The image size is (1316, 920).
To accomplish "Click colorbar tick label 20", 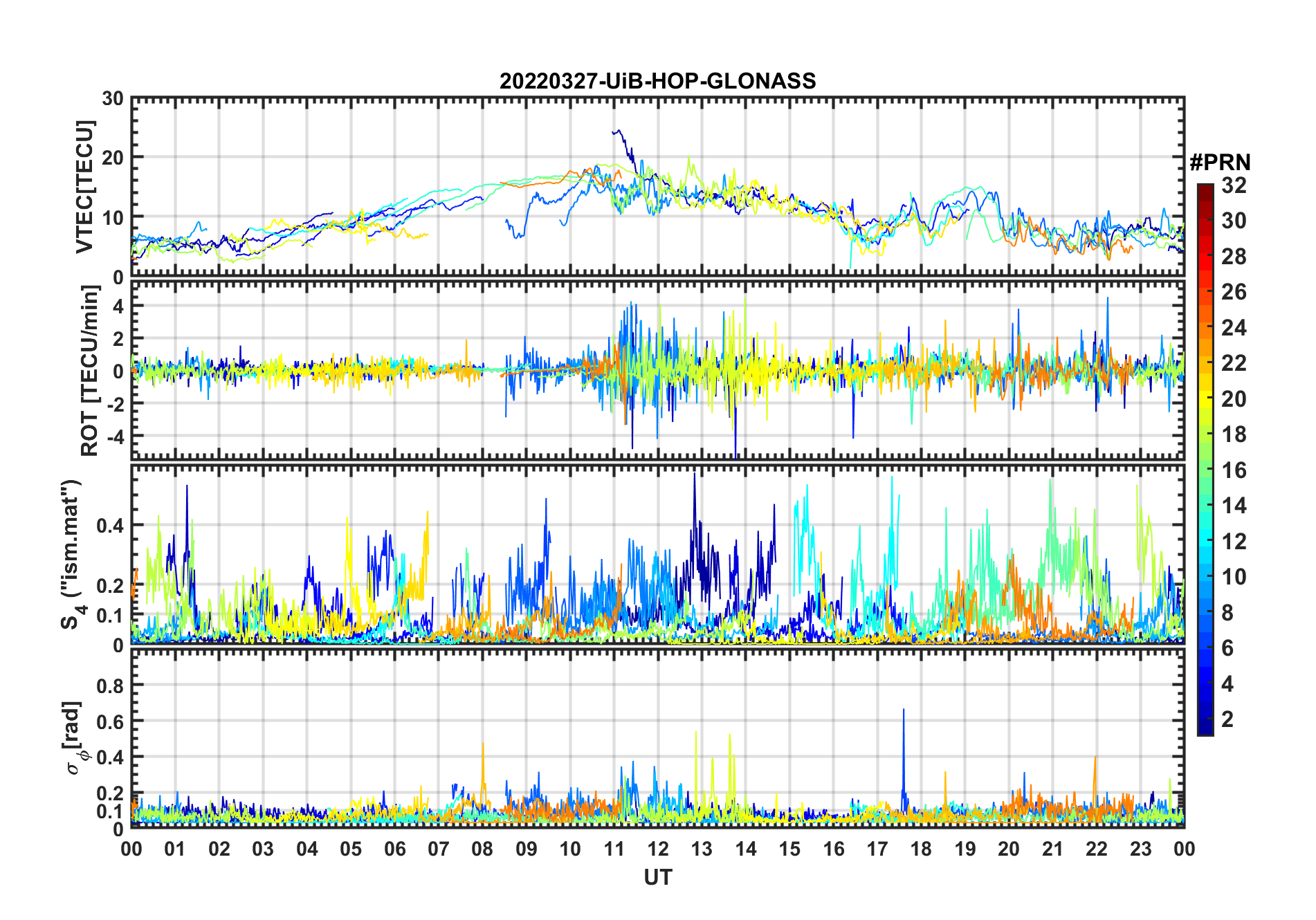I will point(1234,399).
